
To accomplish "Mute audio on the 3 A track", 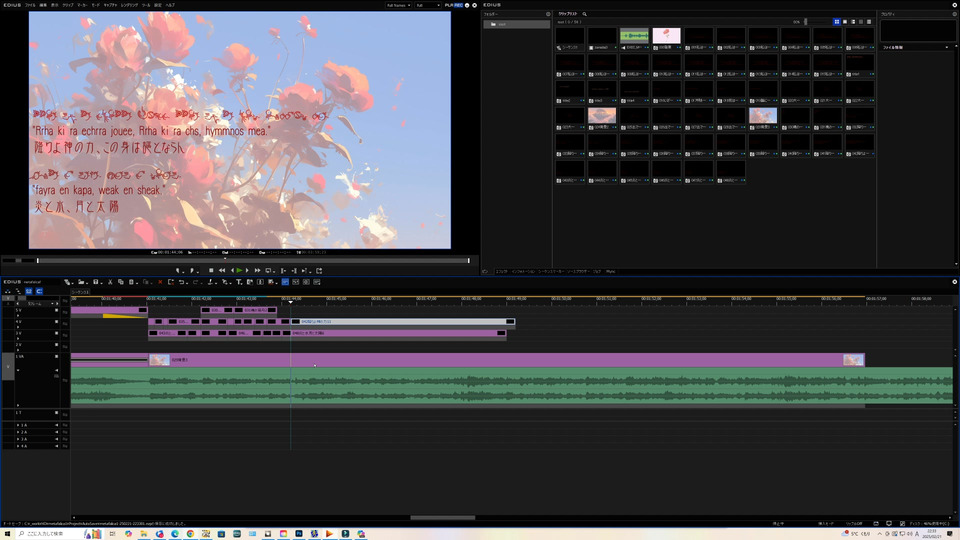I will [56, 439].
